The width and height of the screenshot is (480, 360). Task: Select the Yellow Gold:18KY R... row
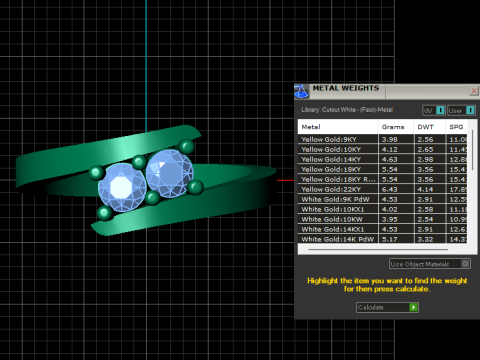pos(383,179)
